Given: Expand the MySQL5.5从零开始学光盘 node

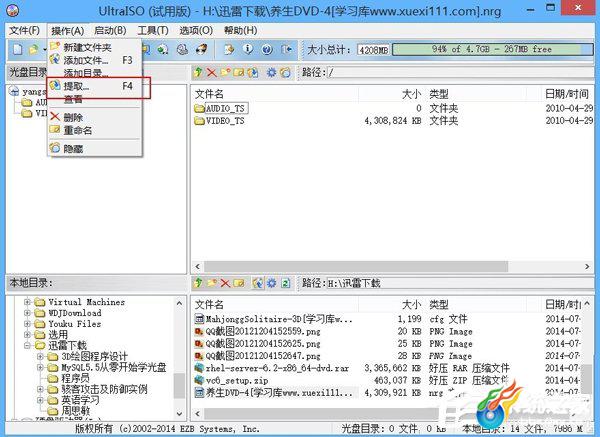Looking at the screenshot, I should click(40, 367).
